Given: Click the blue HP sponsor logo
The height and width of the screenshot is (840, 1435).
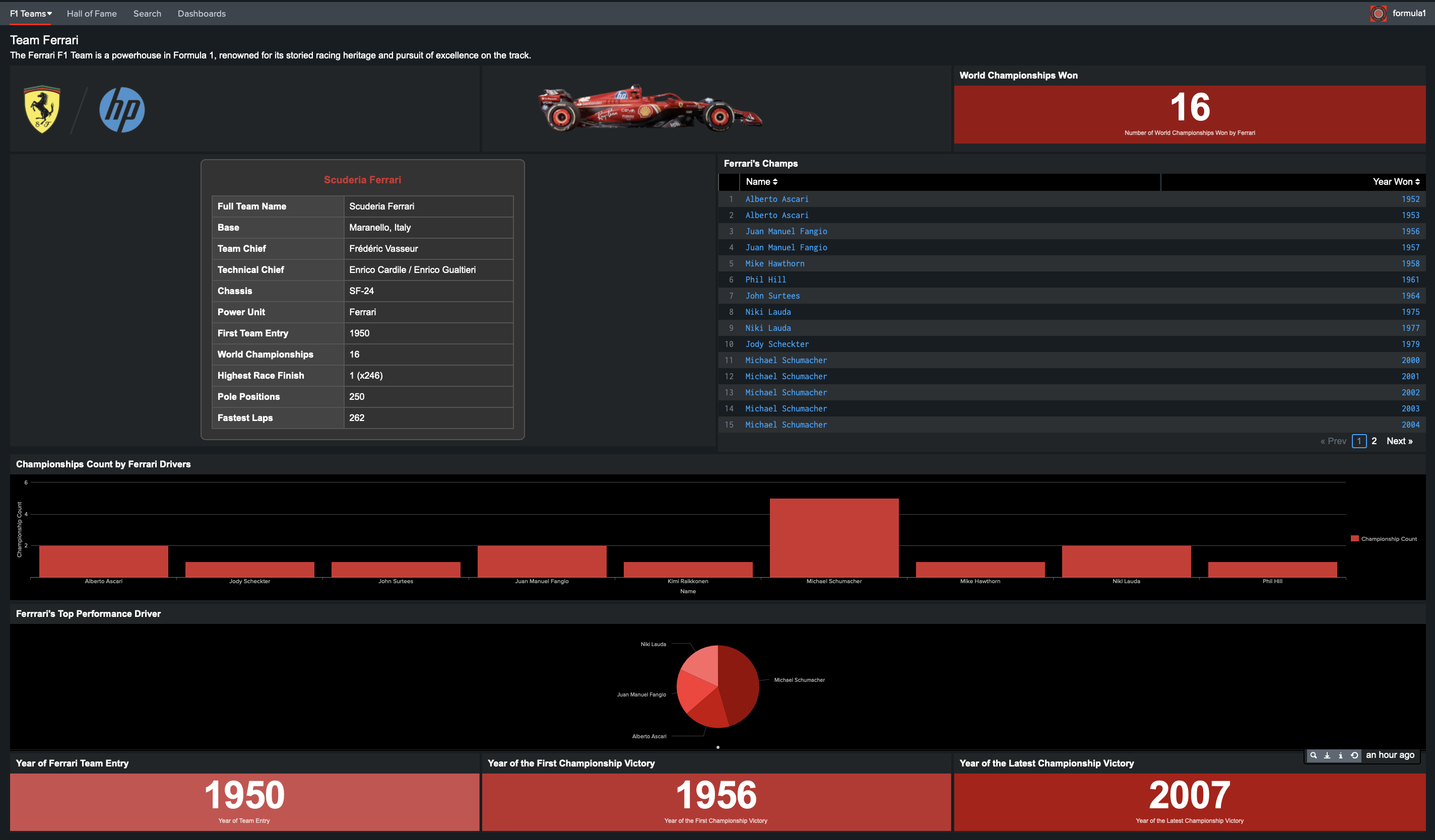Looking at the screenshot, I should click(x=122, y=109).
